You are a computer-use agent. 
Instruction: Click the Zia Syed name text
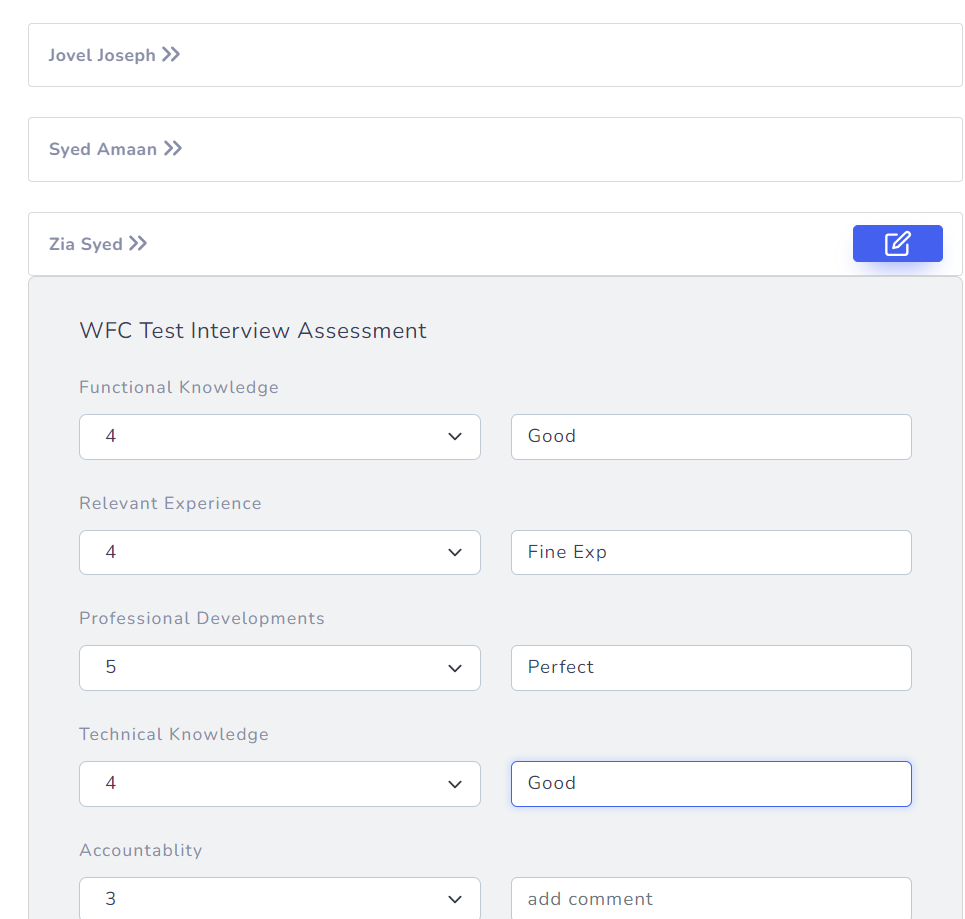(86, 245)
